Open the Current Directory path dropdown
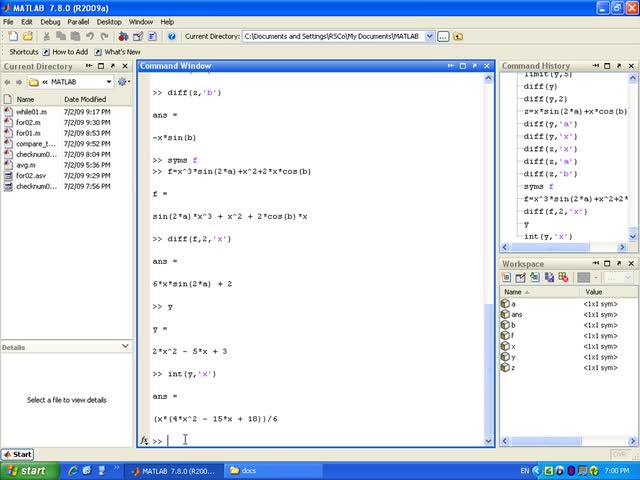This screenshot has width=640, height=480. [429, 36]
